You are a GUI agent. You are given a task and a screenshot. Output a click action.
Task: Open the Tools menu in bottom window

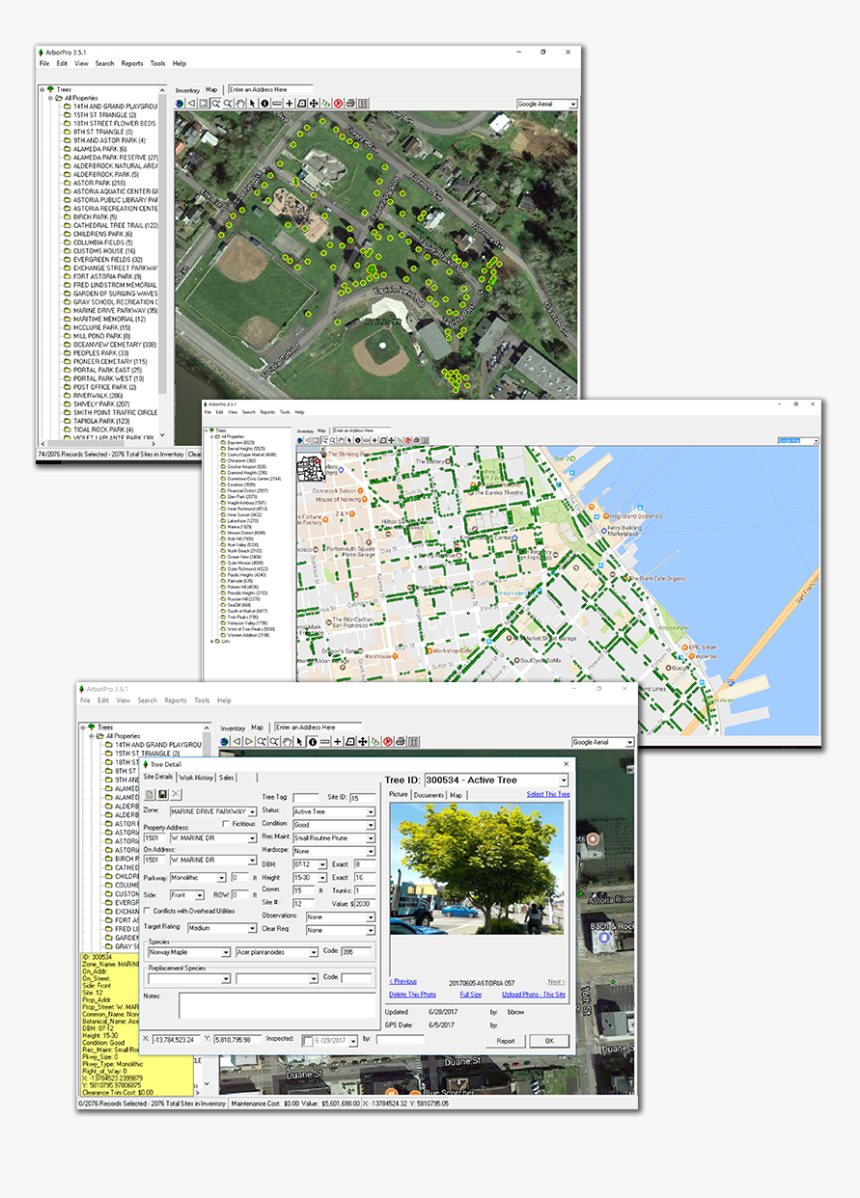tap(202, 700)
